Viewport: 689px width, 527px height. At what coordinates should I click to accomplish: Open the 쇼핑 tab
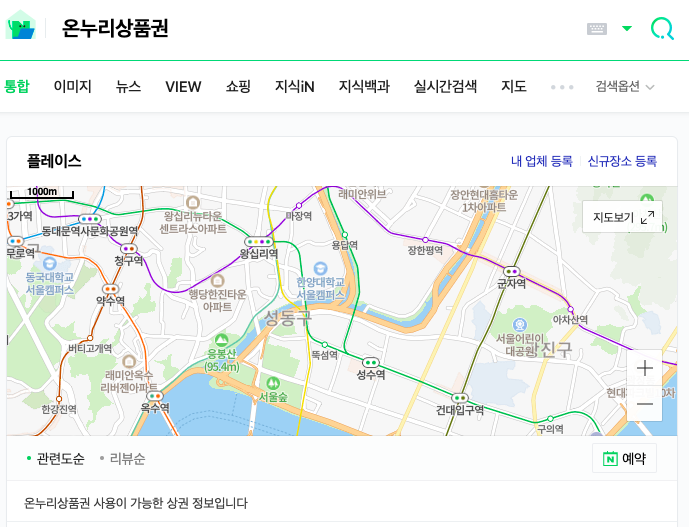click(x=238, y=86)
